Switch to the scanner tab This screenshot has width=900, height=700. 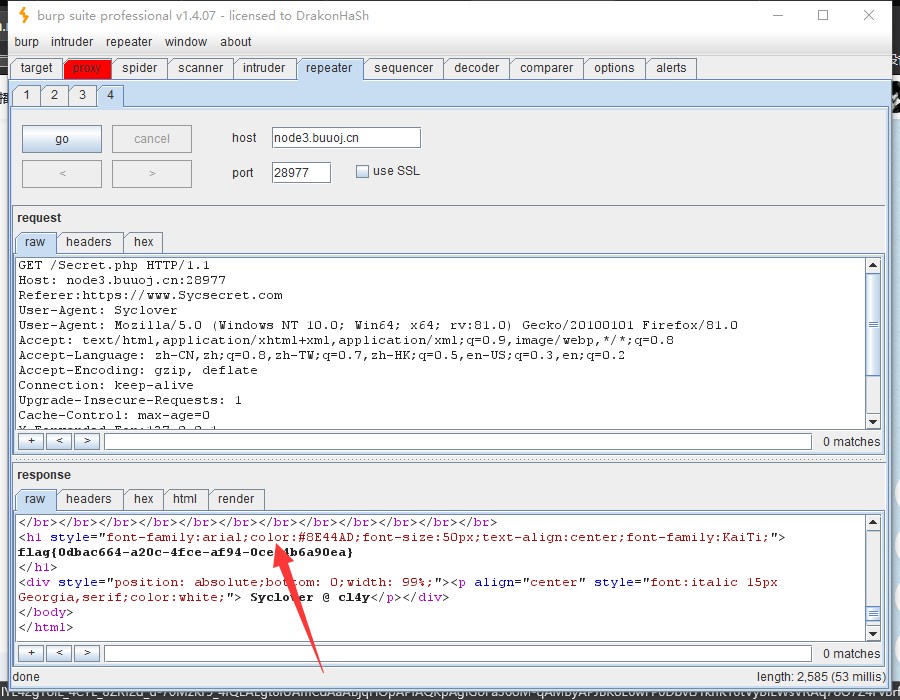[x=200, y=68]
